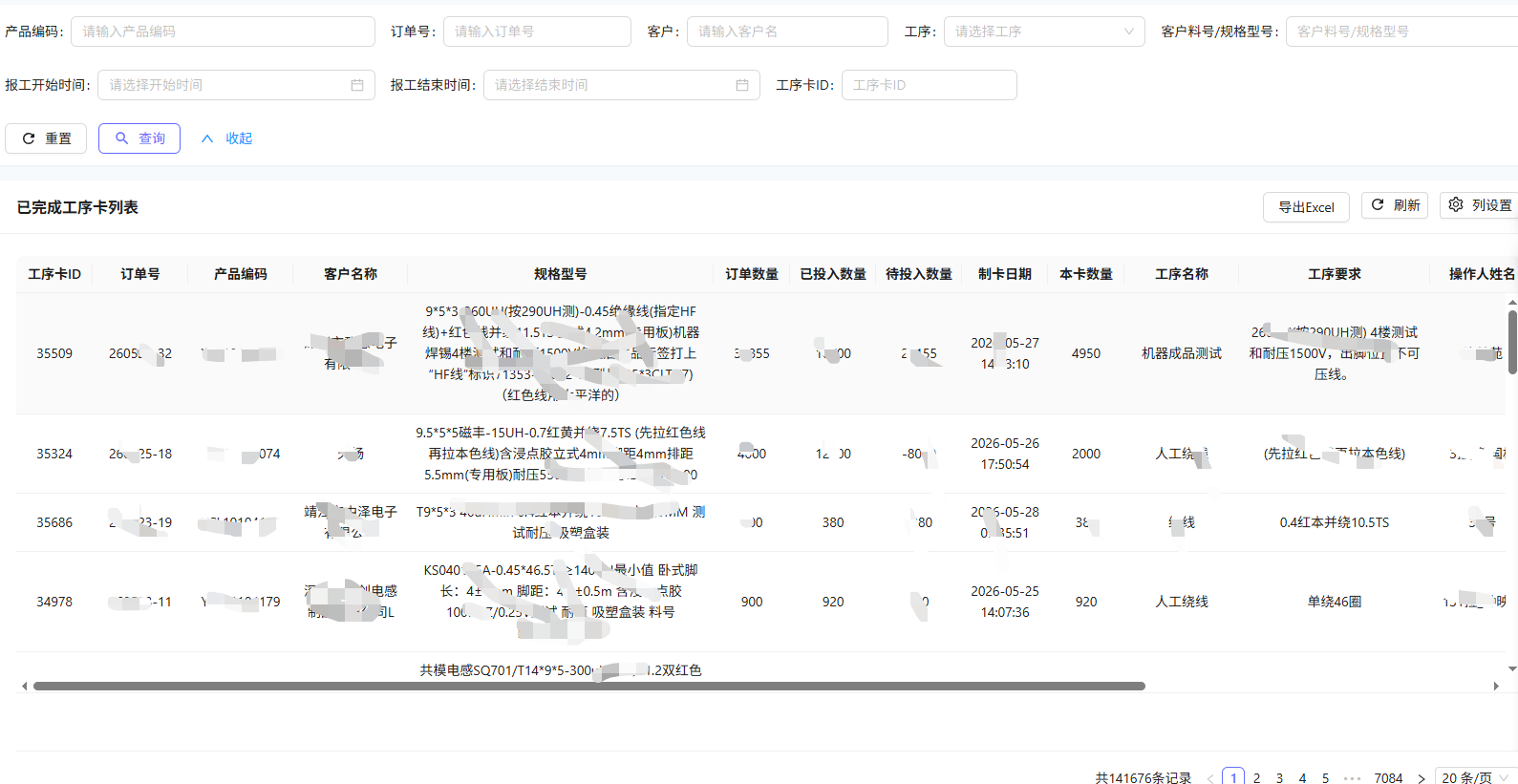Click the 共141676条记录 total text
1518x784 pixels.
1143,778
